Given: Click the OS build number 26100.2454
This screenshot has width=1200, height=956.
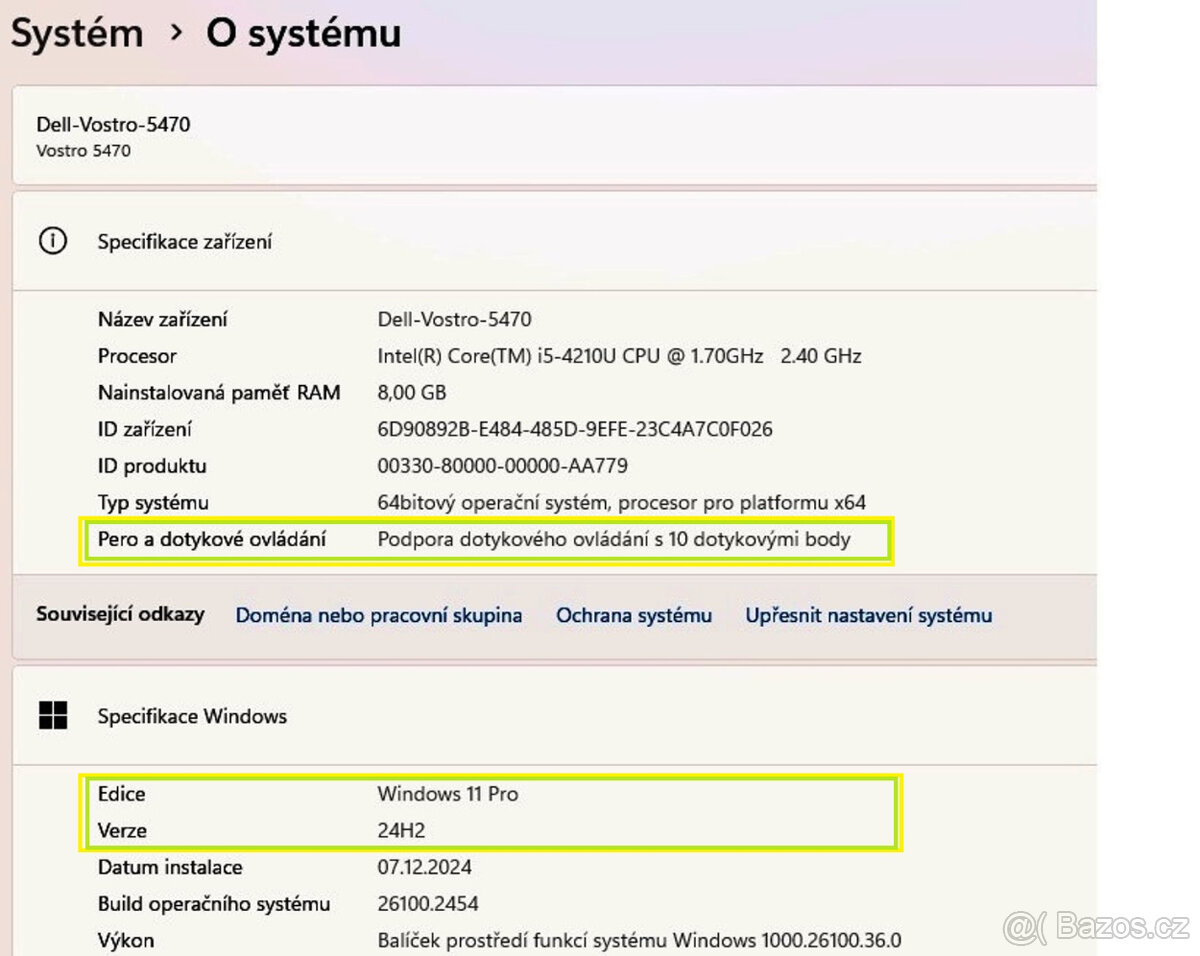Looking at the screenshot, I should (x=427, y=904).
